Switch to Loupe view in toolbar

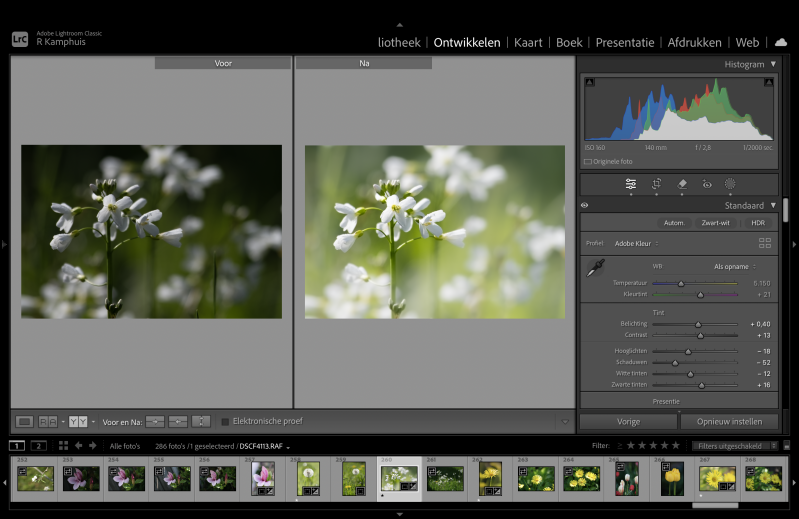pos(25,422)
